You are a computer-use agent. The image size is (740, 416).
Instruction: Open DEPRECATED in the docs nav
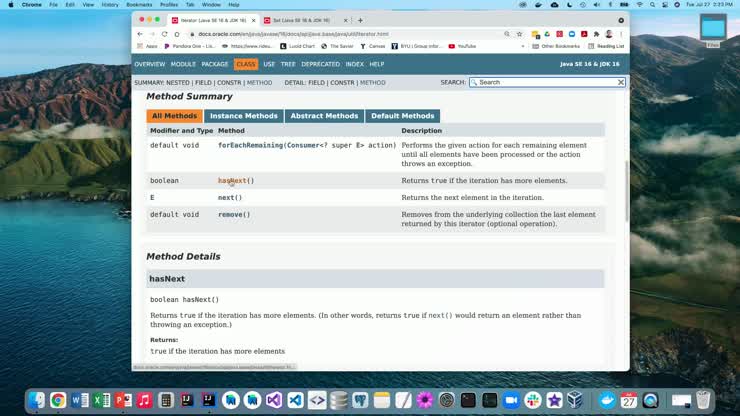320,64
